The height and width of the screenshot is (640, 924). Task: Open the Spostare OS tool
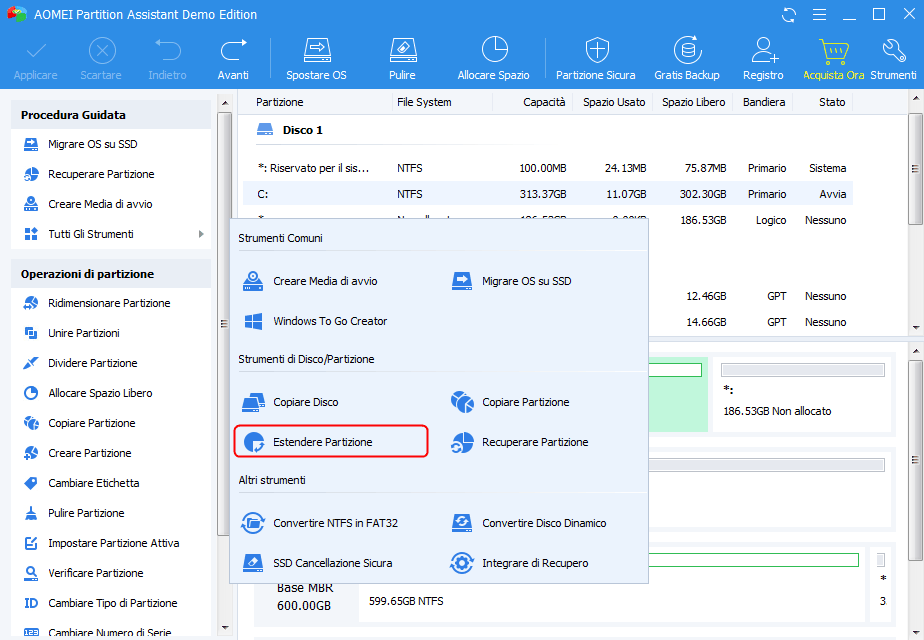(316, 59)
